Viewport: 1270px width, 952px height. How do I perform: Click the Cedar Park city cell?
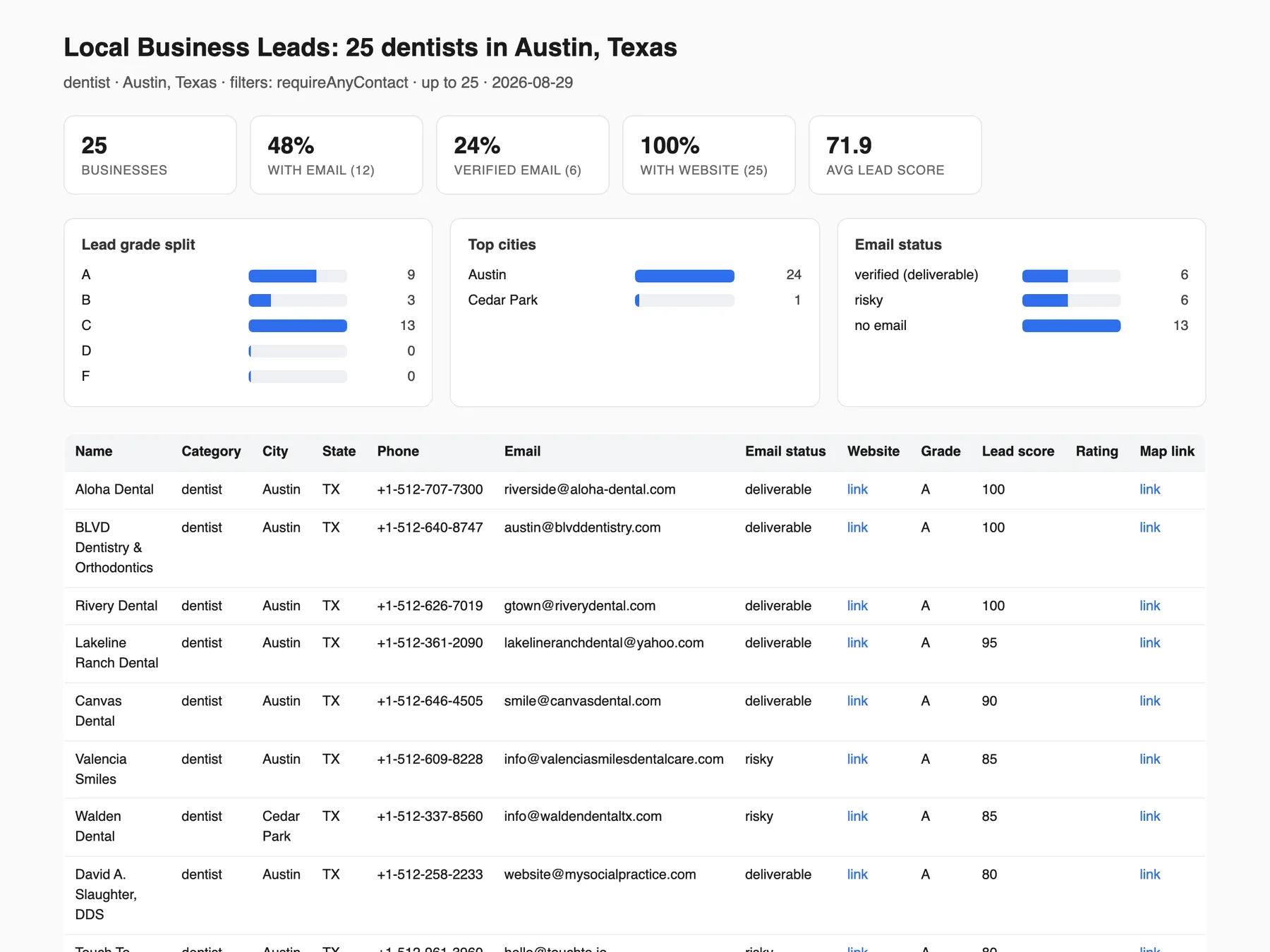[x=281, y=826]
